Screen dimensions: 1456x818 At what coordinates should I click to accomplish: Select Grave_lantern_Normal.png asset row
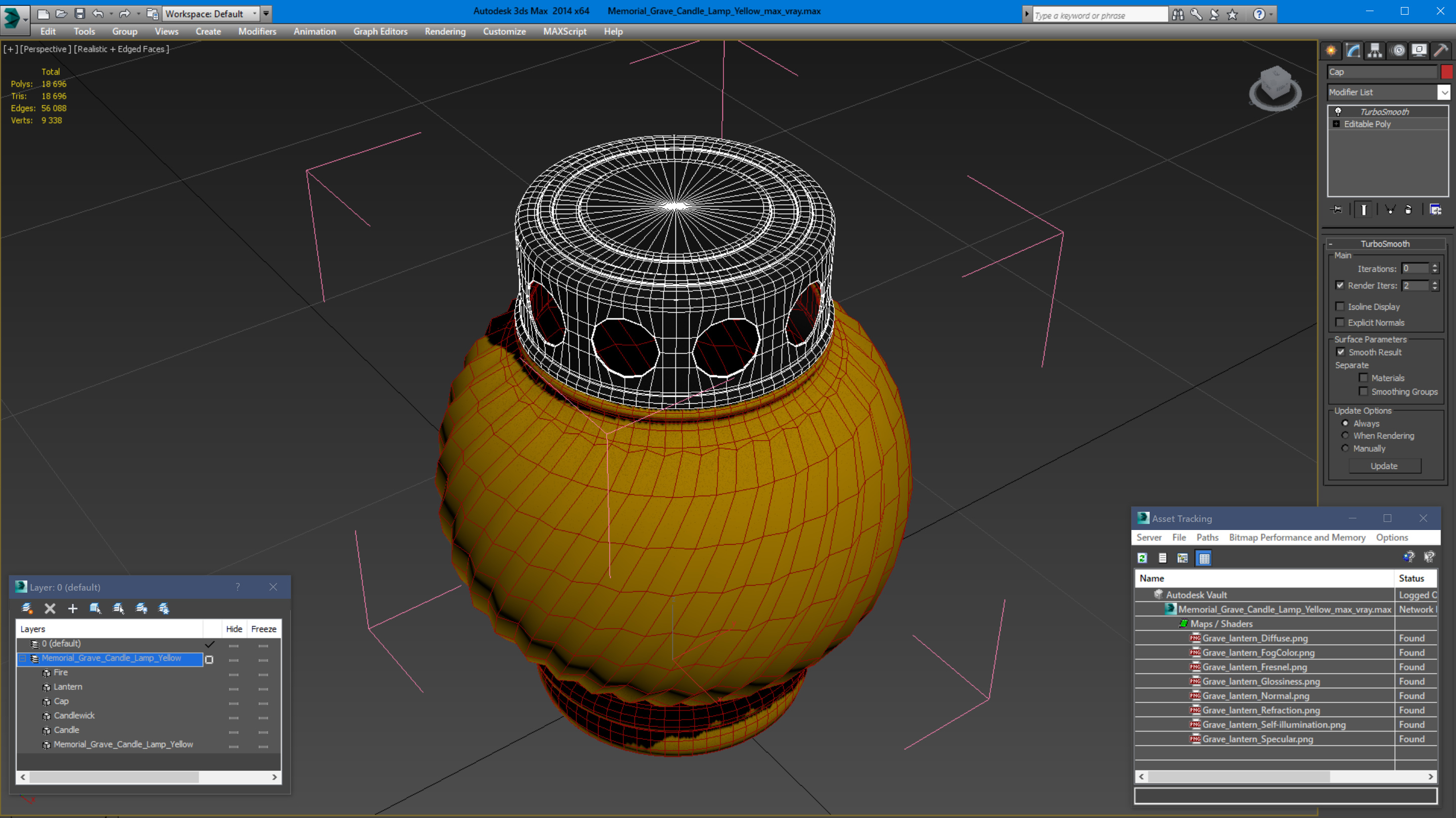[1285, 696]
